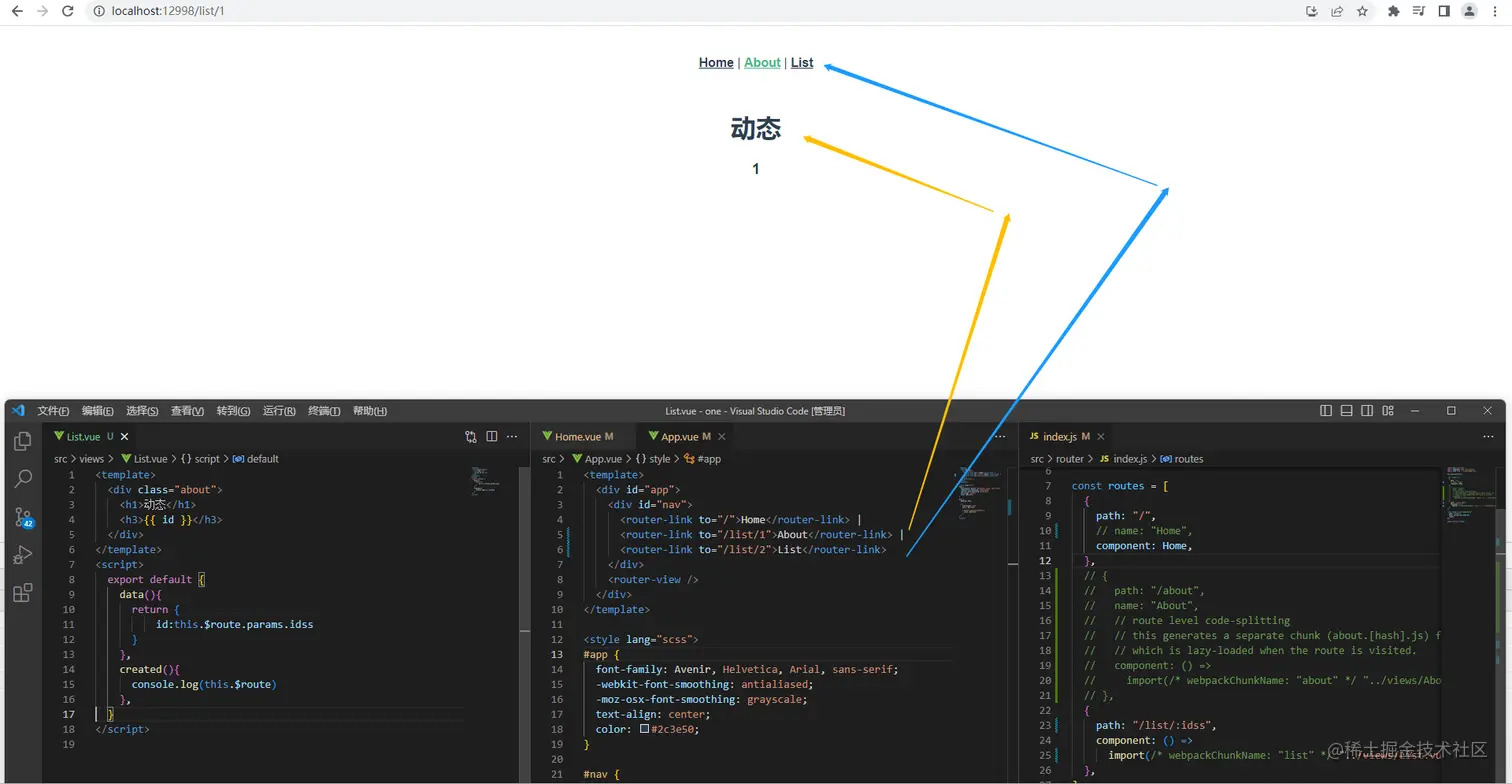Image resolution: width=1512 pixels, height=784 pixels.
Task: Open the 编辑(E) menu
Action: 97,411
